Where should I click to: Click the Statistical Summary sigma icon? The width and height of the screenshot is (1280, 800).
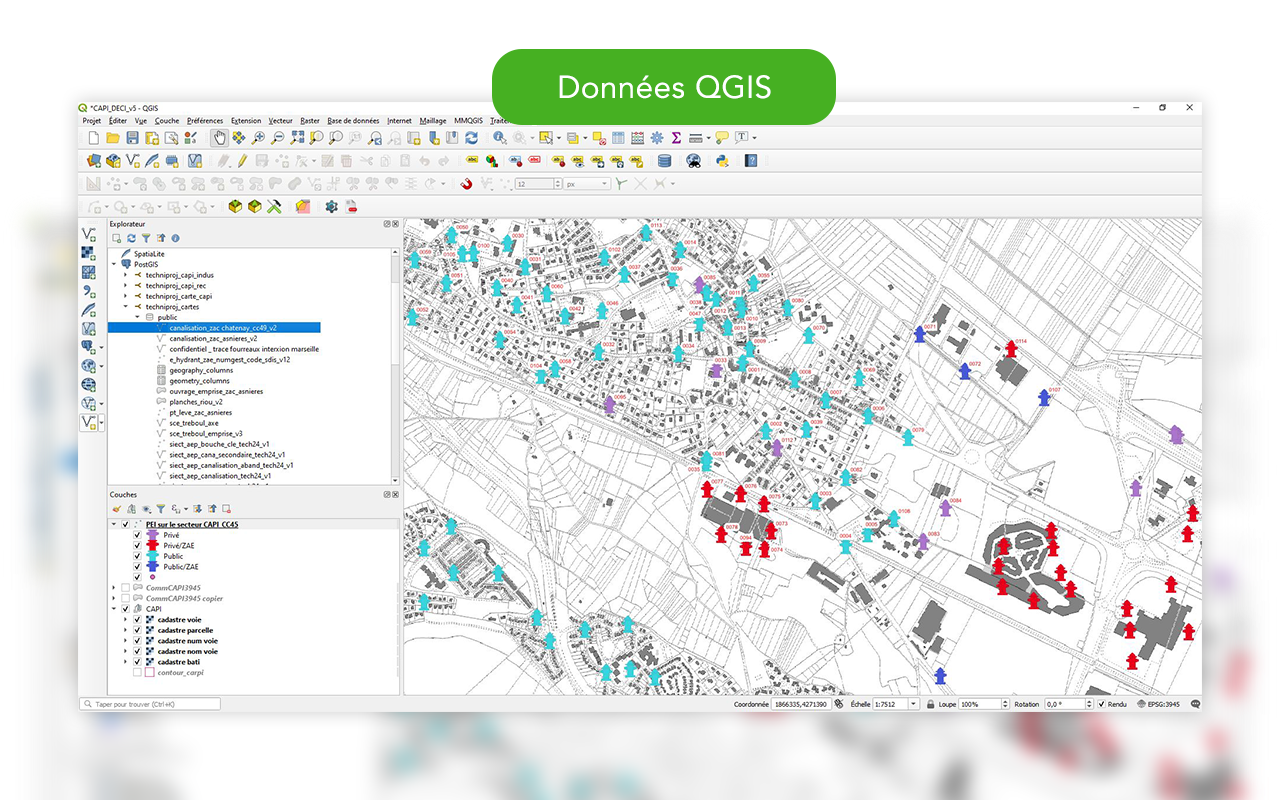pyautogui.click(x=676, y=138)
